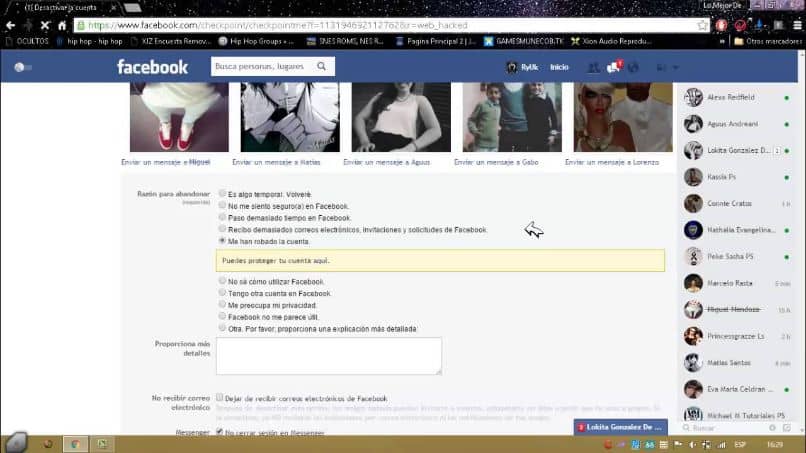The height and width of the screenshot is (453, 806).
Task: Open the Chrome taskbar icon
Action: tap(75, 444)
